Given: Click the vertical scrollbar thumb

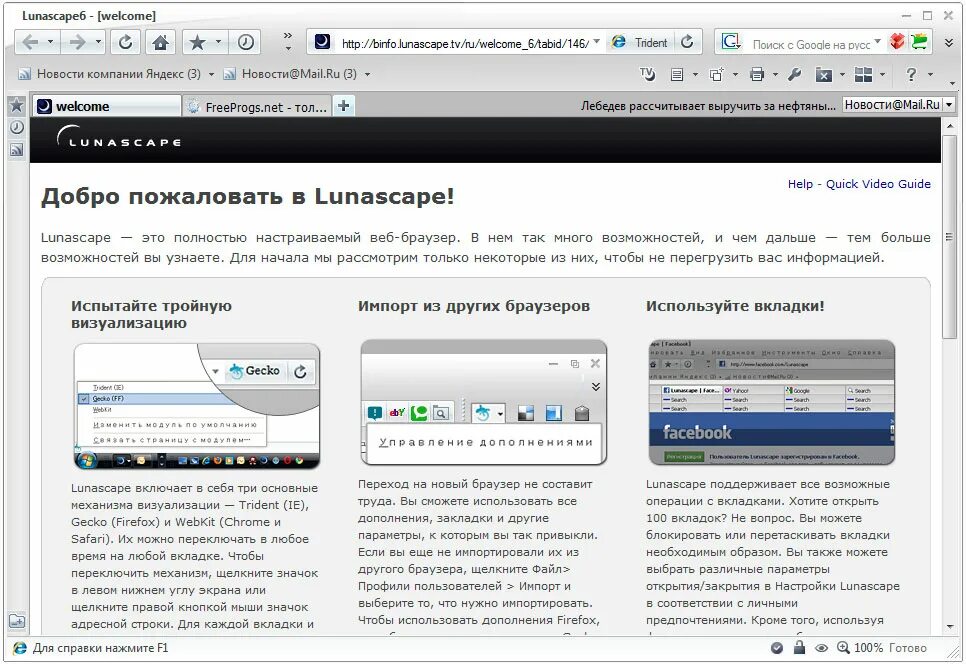Looking at the screenshot, I should pyautogui.click(x=949, y=237).
